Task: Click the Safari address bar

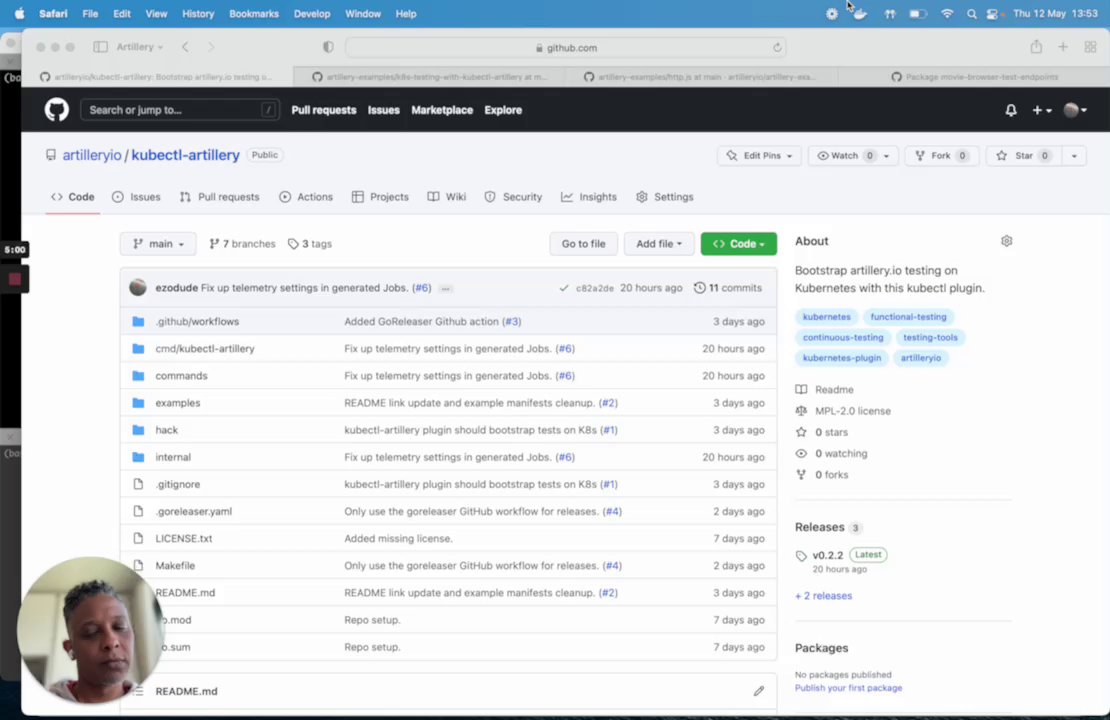Action: [565, 47]
